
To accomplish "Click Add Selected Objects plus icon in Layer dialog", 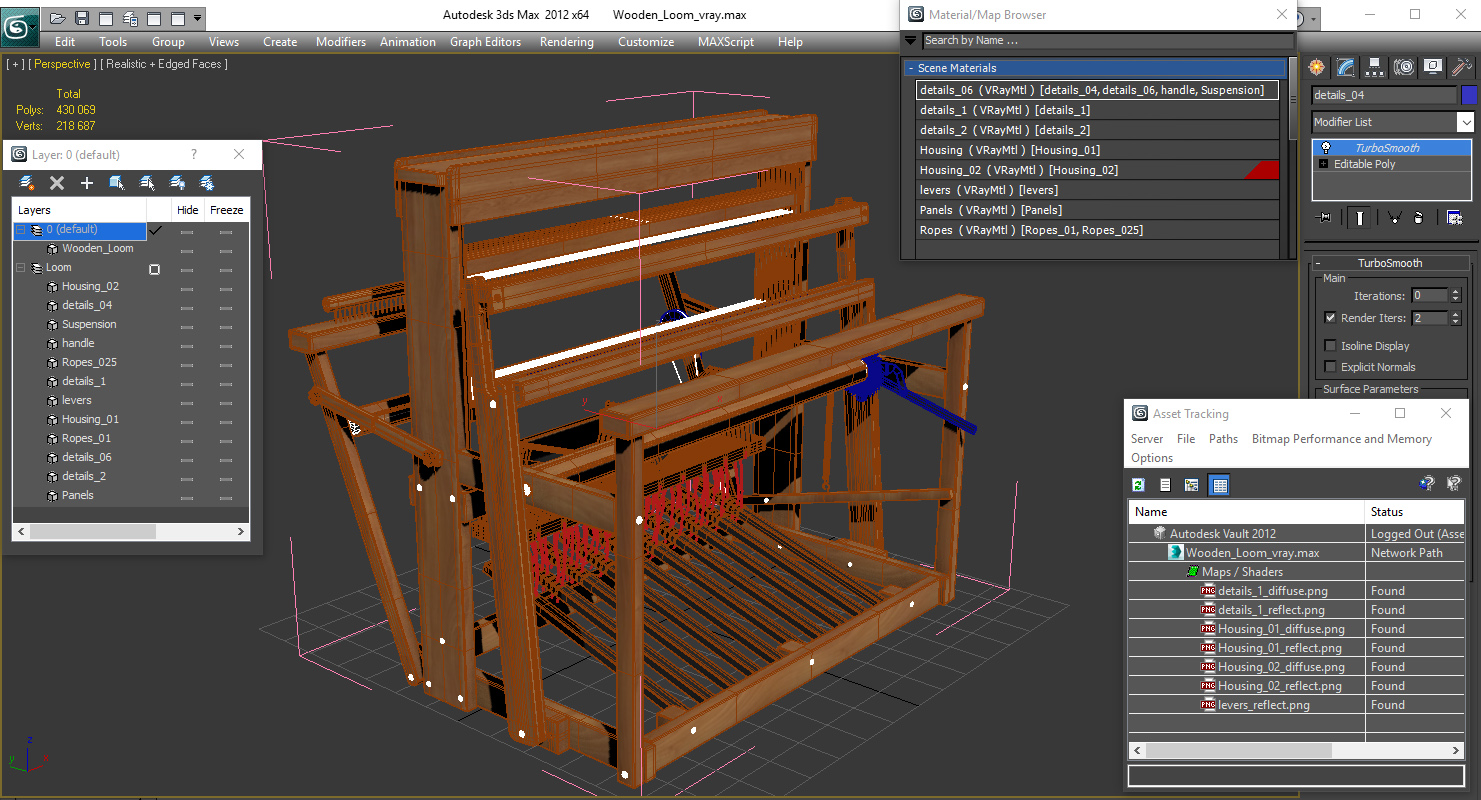I will [87, 183].
